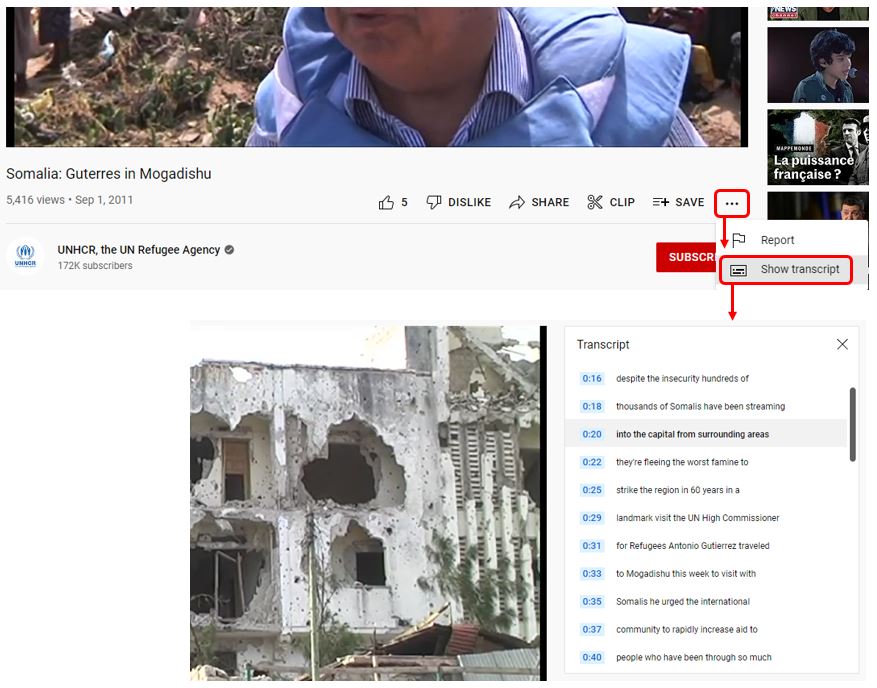The height and width of the screenshot is (688, 877).
Task: Jump to transcript line at 0:22
Action: pos(592,463)
